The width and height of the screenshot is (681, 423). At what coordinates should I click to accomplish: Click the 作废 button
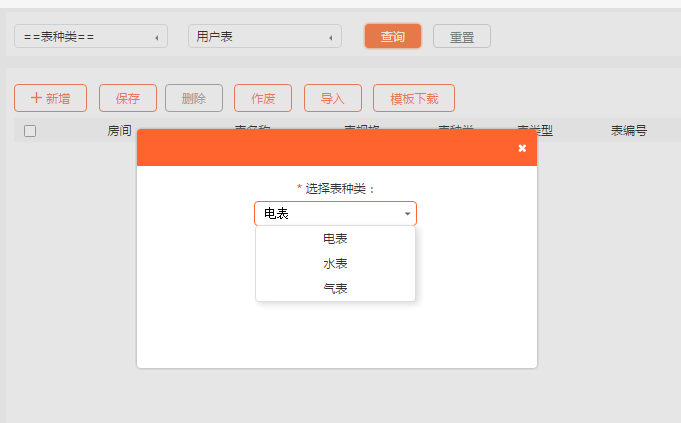click(263, 98)
